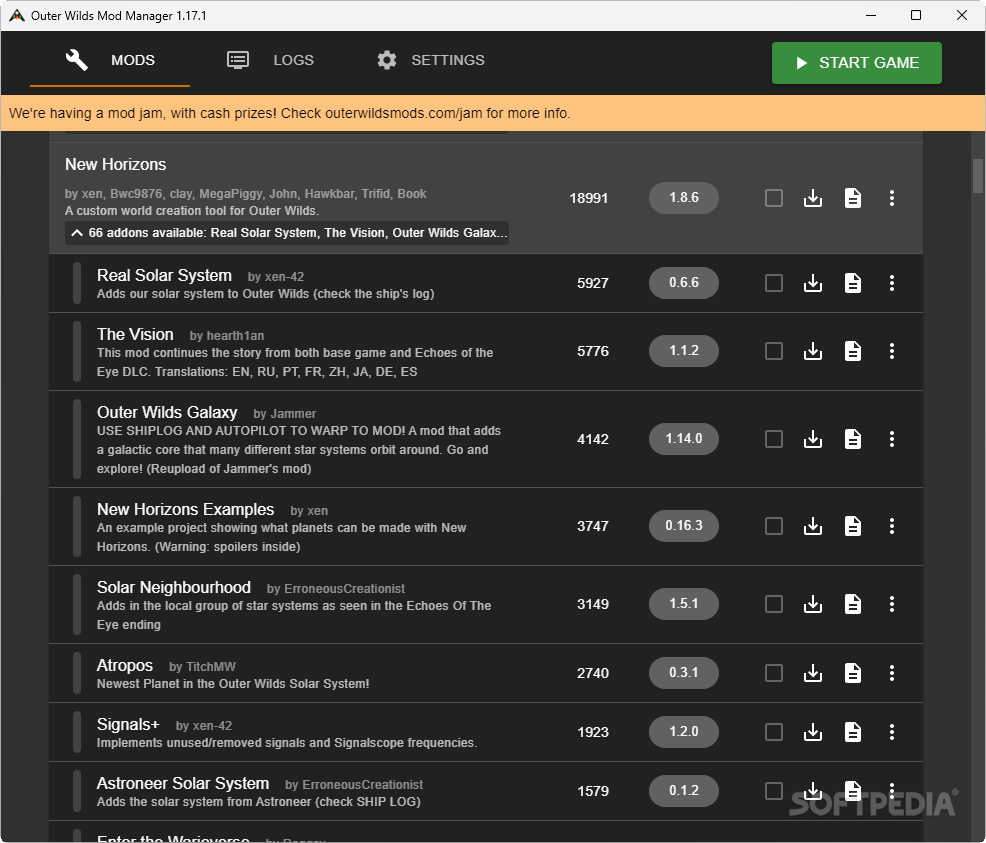Image resolution: width=986 pixels, height=843 pixels.
Task: Open three-dot menu for Signals+
Action: (x=892, y=732)
